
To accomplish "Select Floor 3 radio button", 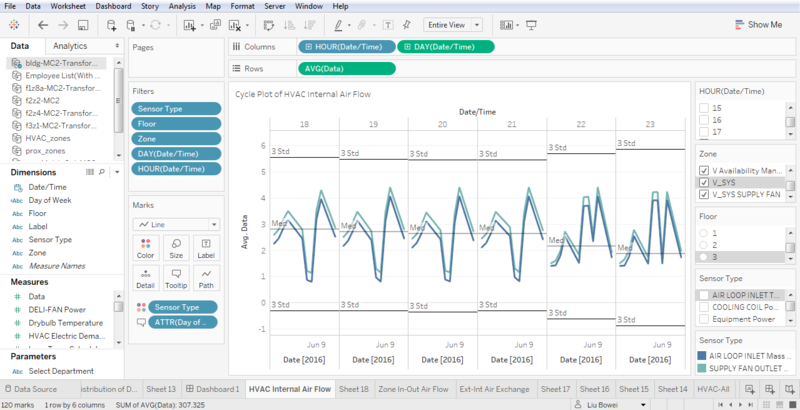I will coord(704,257).
